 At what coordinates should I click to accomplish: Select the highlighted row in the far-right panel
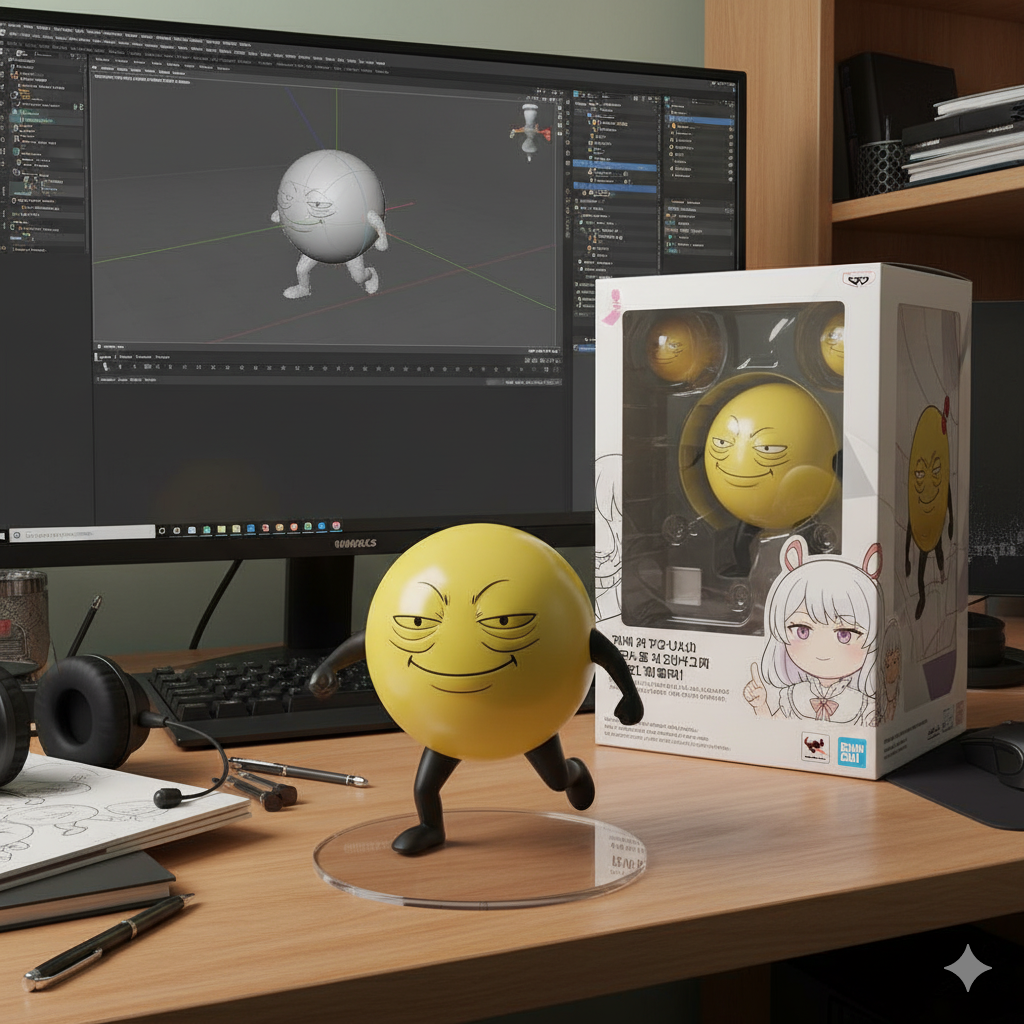[699, 121]
